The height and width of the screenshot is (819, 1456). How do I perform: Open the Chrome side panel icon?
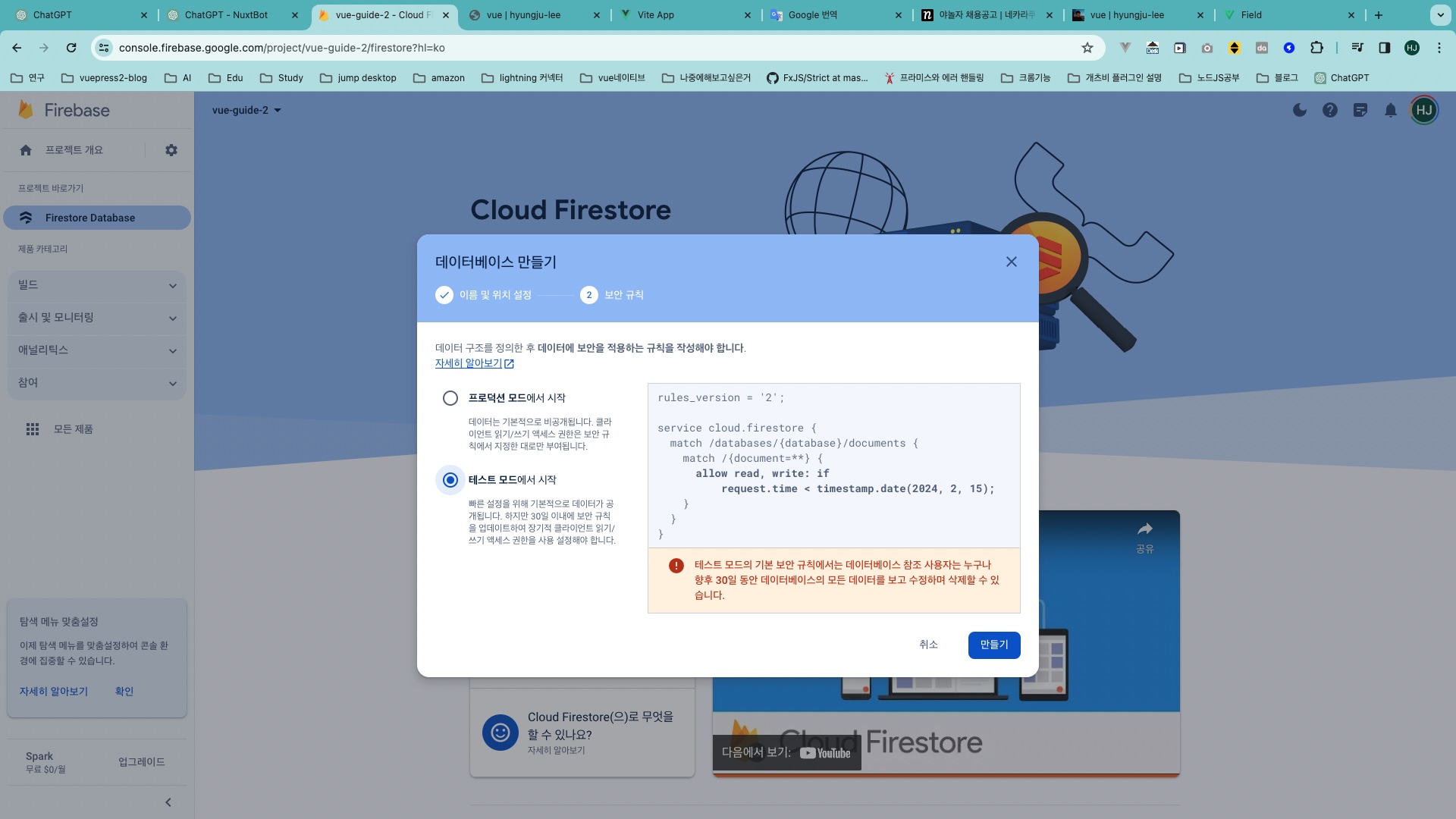coord(1384,48)
